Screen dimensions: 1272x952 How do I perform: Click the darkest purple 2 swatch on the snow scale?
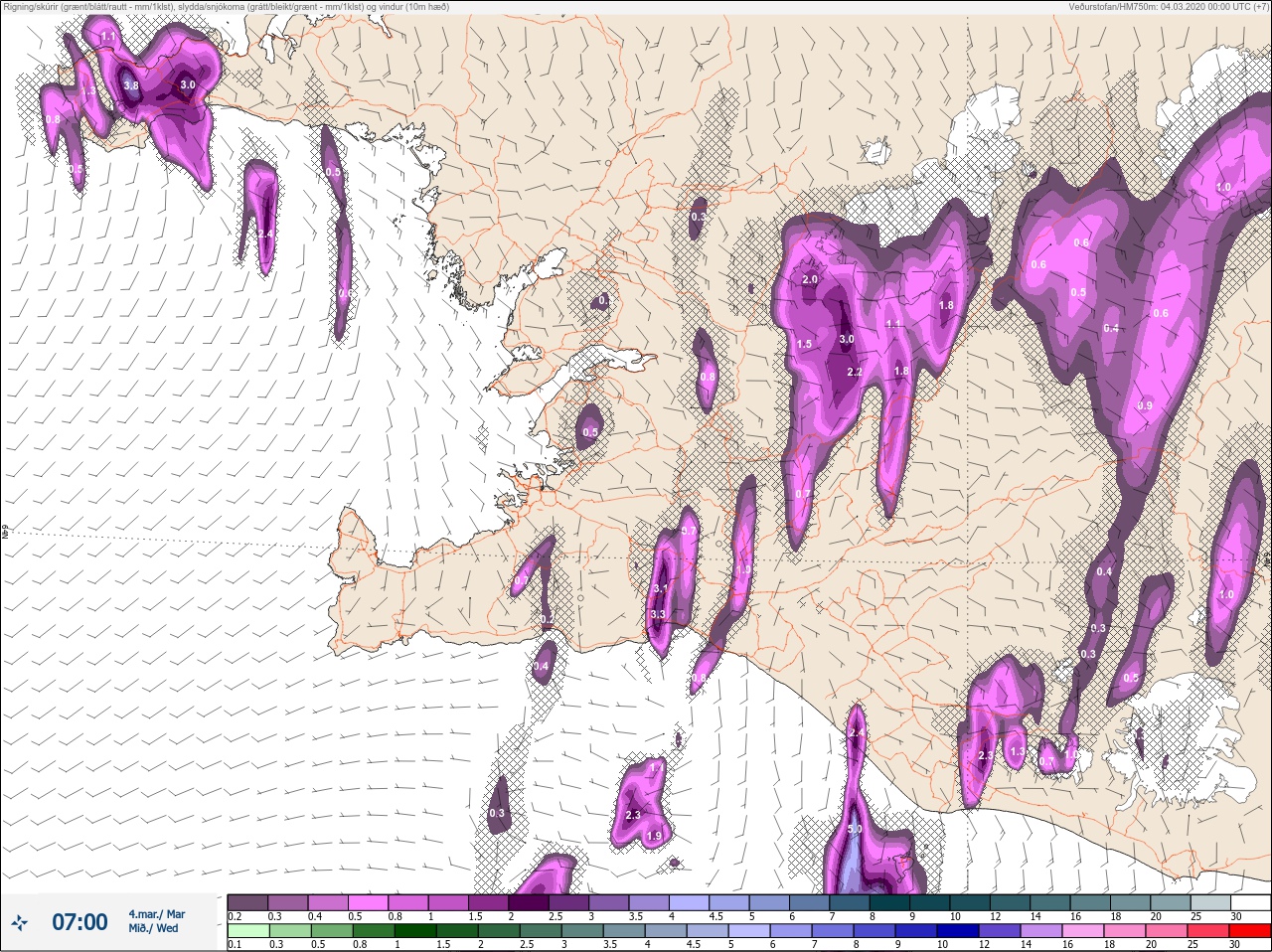[x=530, y=902]
